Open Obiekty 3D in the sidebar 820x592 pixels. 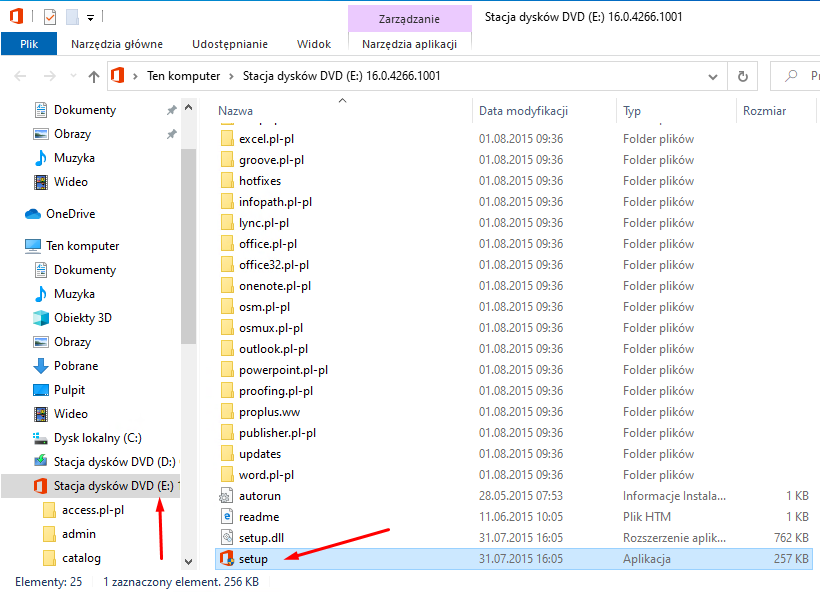(x=83, y=318)
